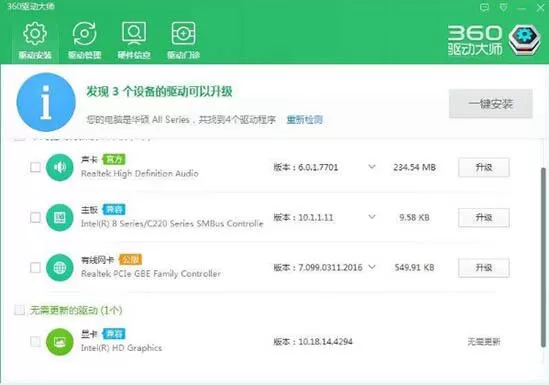Open the 硬件信息 tab
The image size is (549, 385).
click(134, 40)
